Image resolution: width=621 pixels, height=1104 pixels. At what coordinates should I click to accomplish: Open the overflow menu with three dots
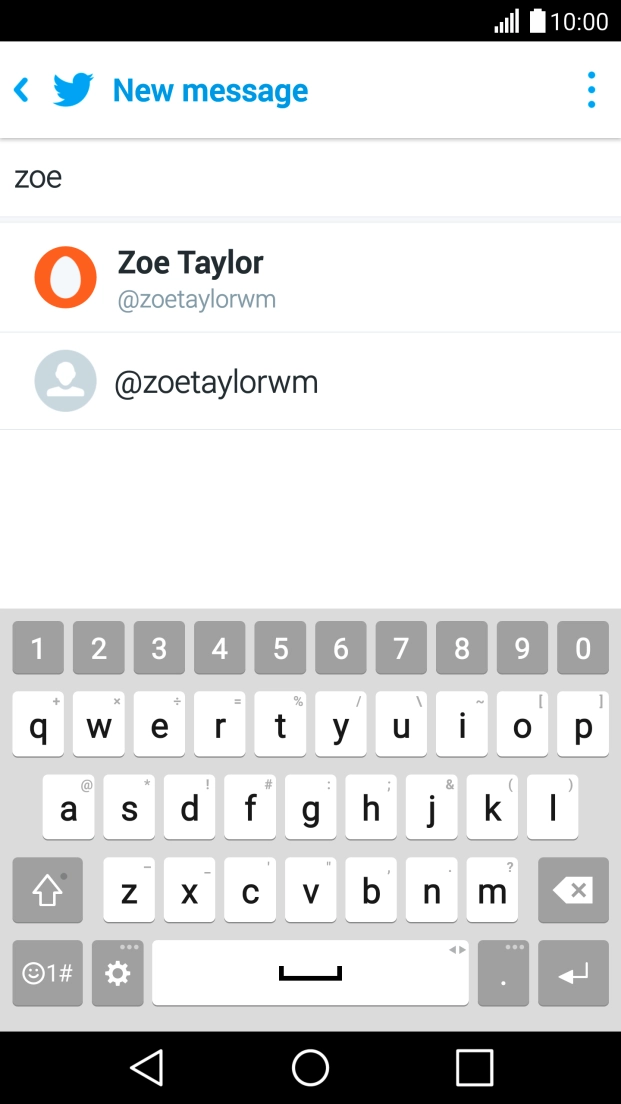[x=591, y=89]
